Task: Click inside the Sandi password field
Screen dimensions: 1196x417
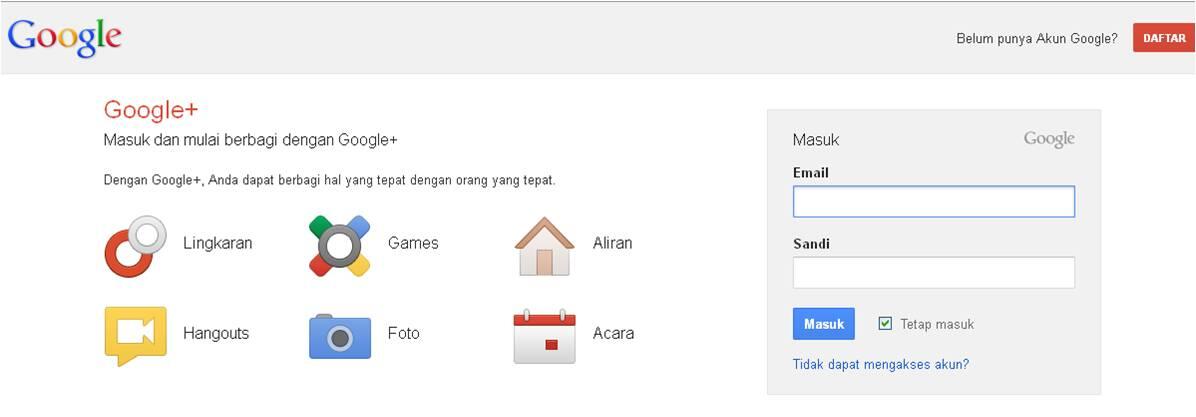Action: (934, 272)
